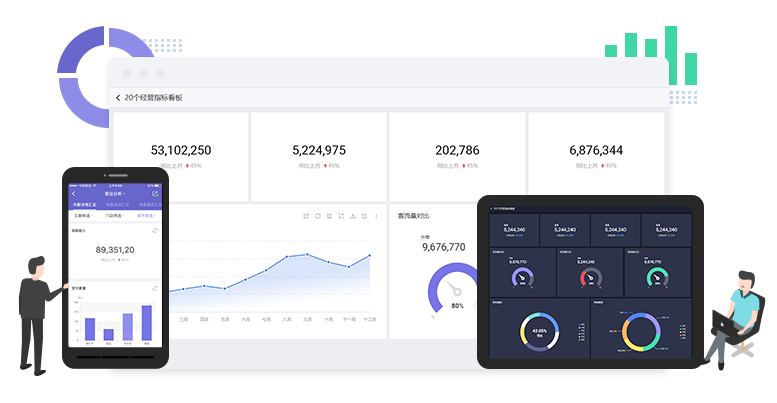Click the refresh icon in the line chart toolbar
Screen dimensions: 777x403
click(x=317, y=216)
